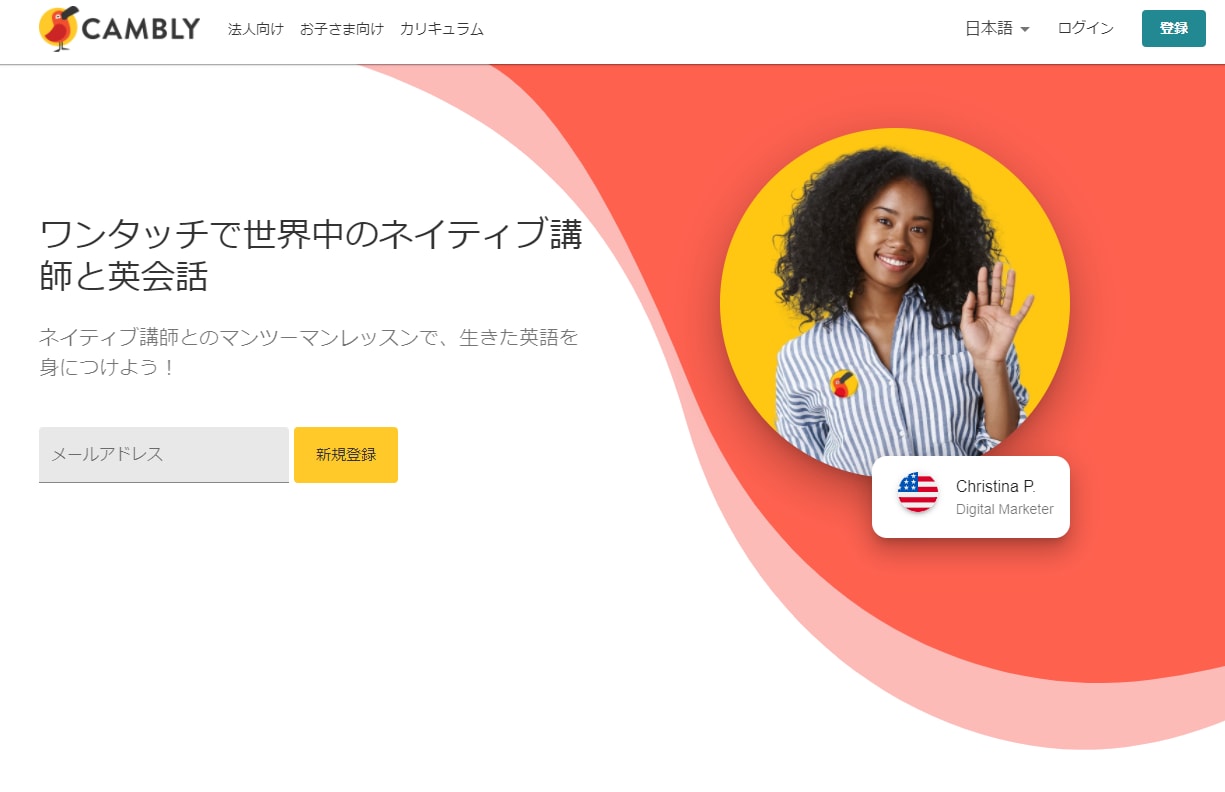Focus the メールアドレス input field
Viewport: 1225px width, 792px height.
(x=164, y=455)
